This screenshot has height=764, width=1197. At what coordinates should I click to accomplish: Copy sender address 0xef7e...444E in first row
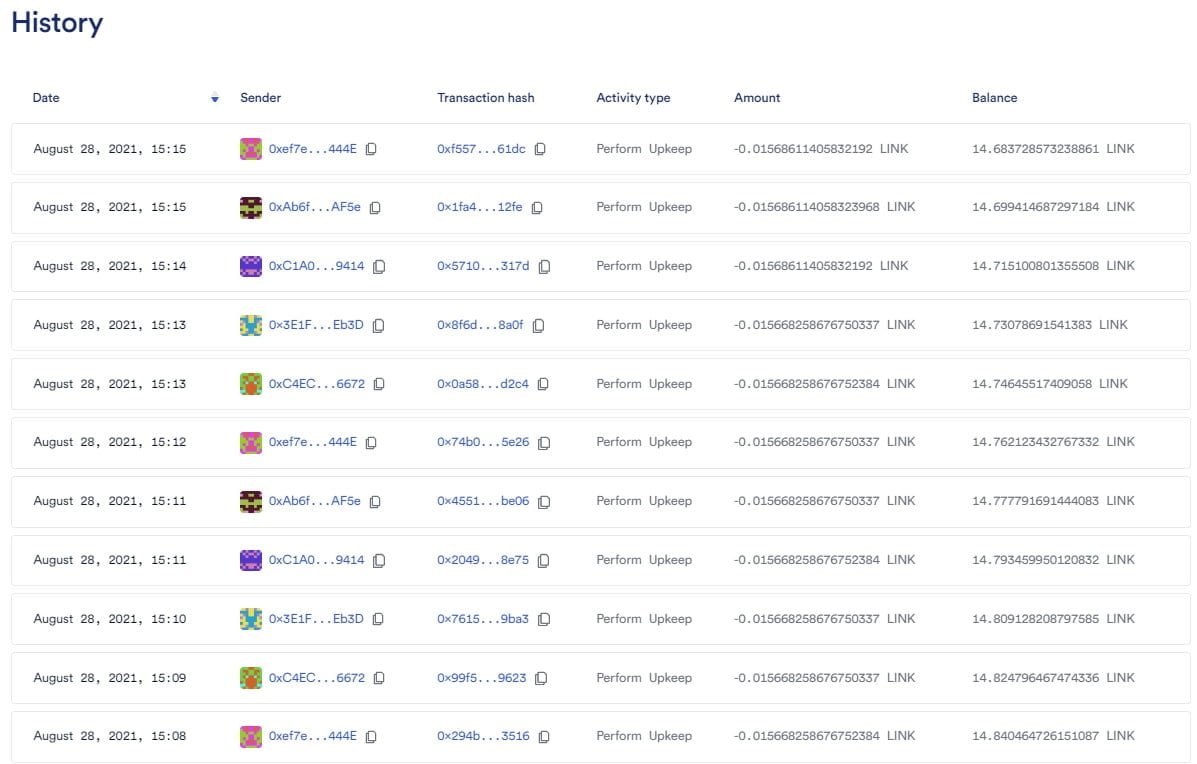coord(371,148)
